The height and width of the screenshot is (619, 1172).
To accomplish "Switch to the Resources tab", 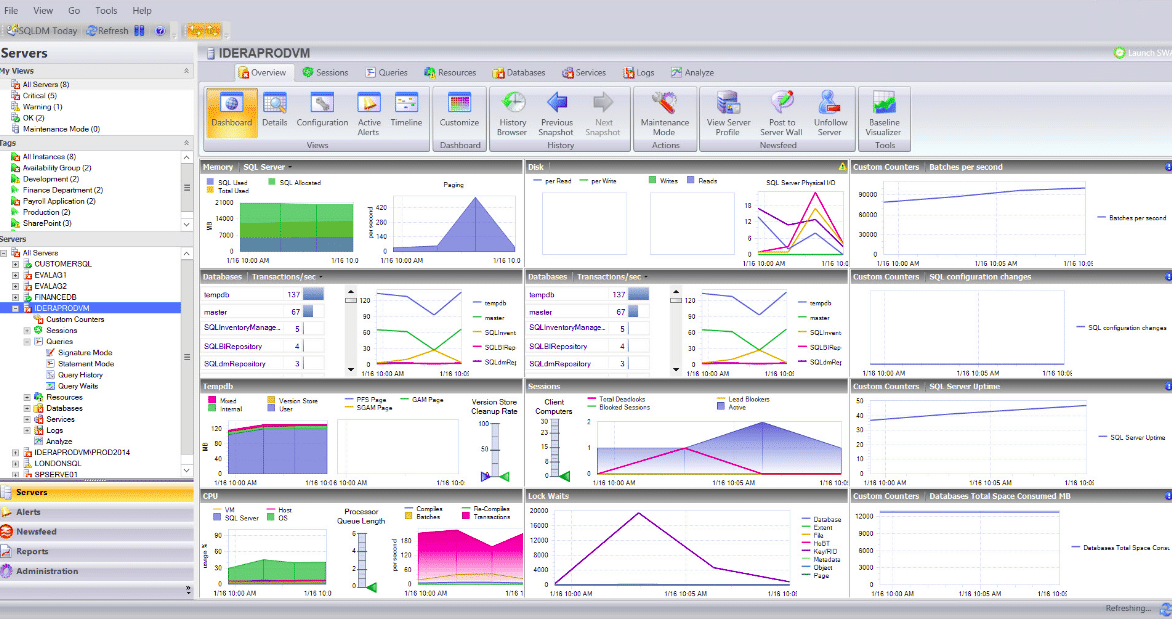I will pyautogui.click(x=450, y=73).
